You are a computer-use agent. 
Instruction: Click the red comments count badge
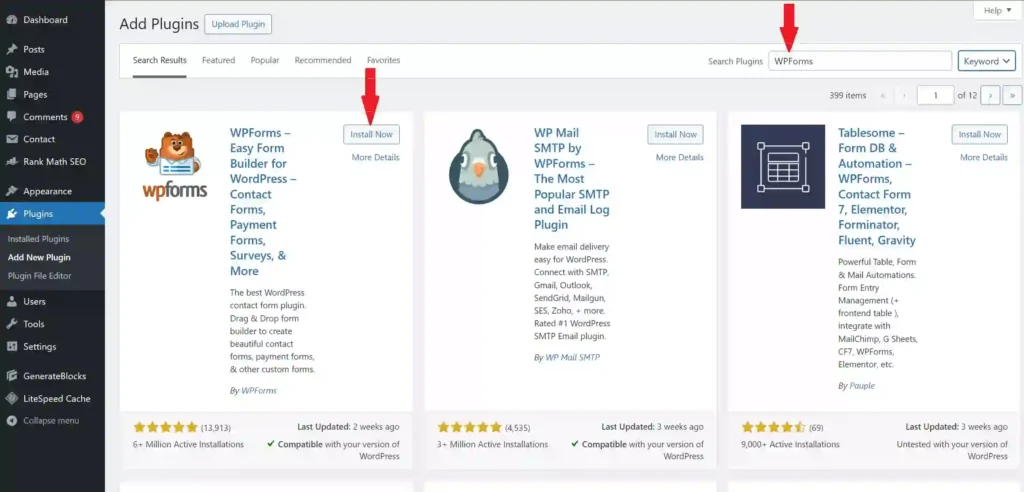point(77,118)
